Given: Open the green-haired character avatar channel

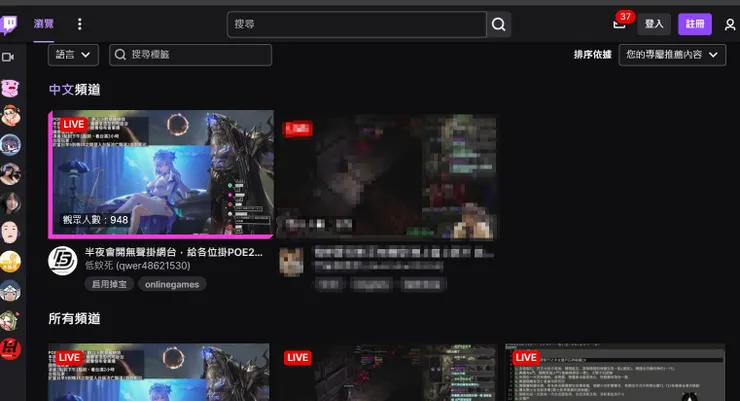Looking at the screenshot, I should [x=10, y=320].
